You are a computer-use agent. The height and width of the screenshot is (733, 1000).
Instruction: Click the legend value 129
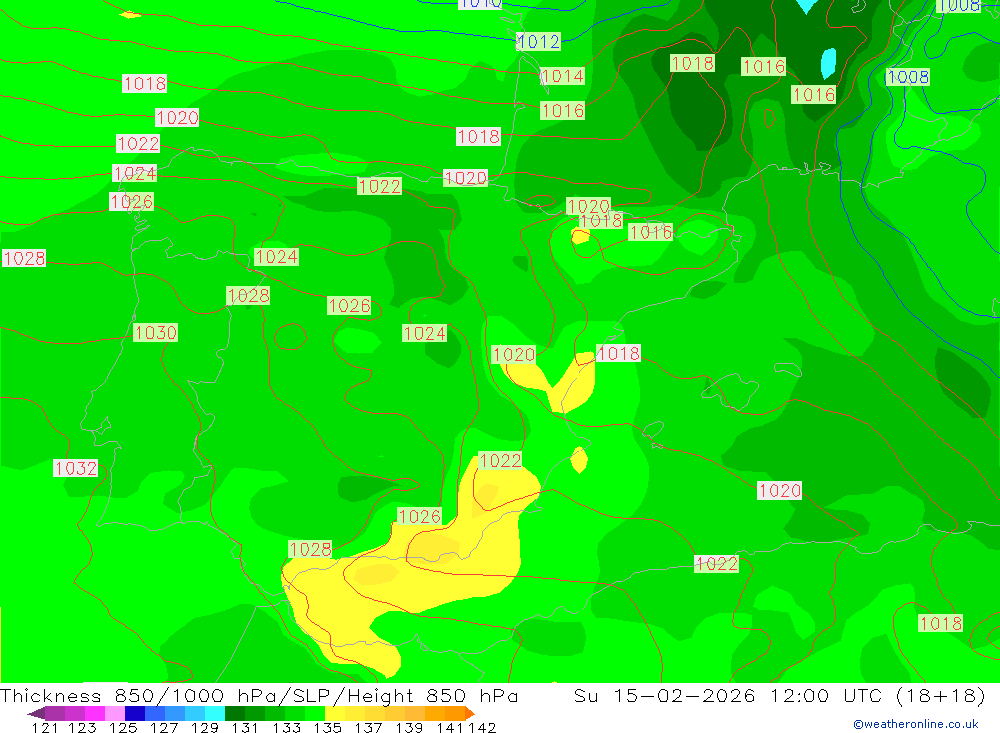[x=205, y=727]
